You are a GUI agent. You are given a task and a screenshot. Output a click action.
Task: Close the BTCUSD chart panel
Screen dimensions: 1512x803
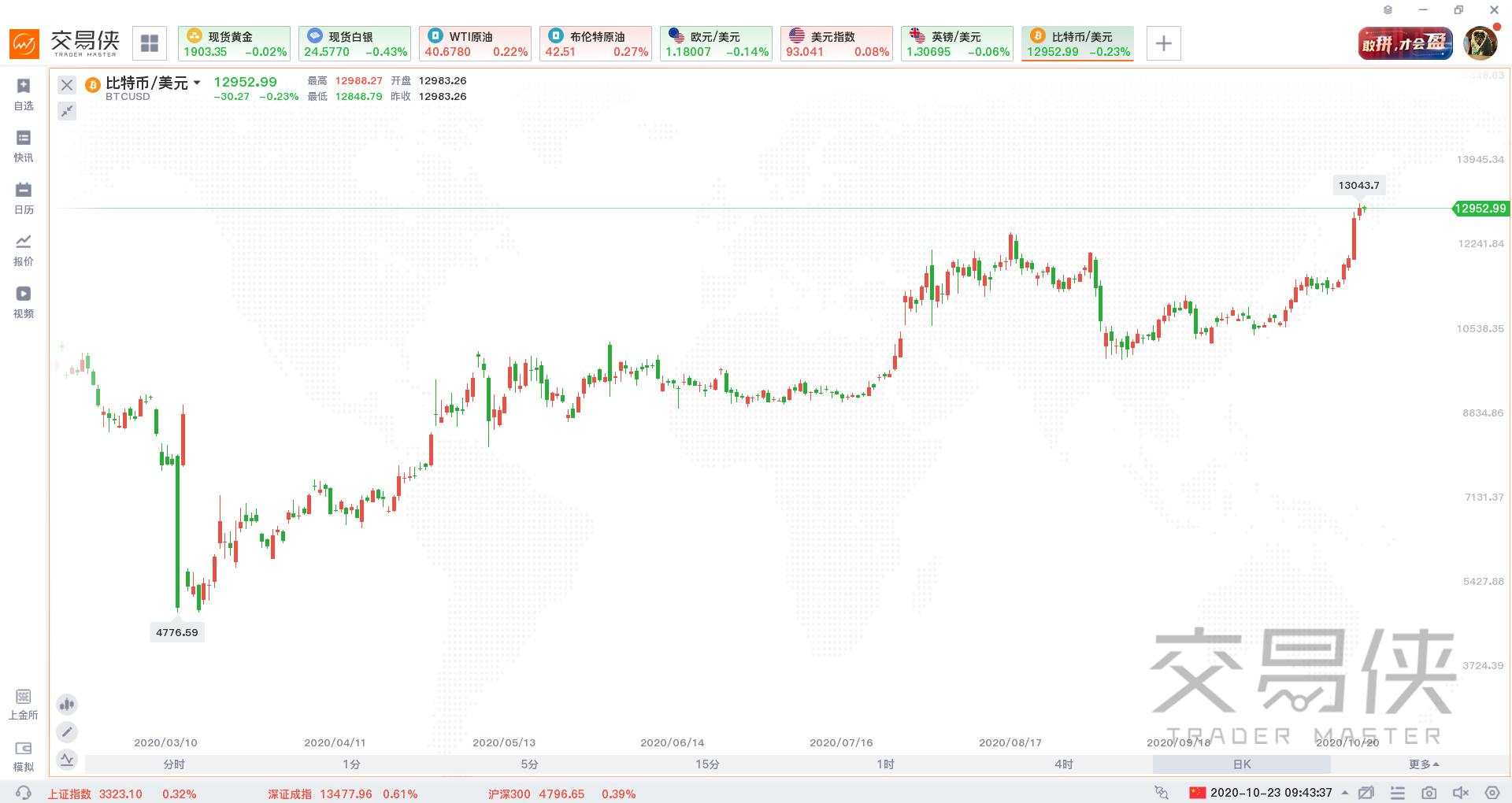point(67,85)
